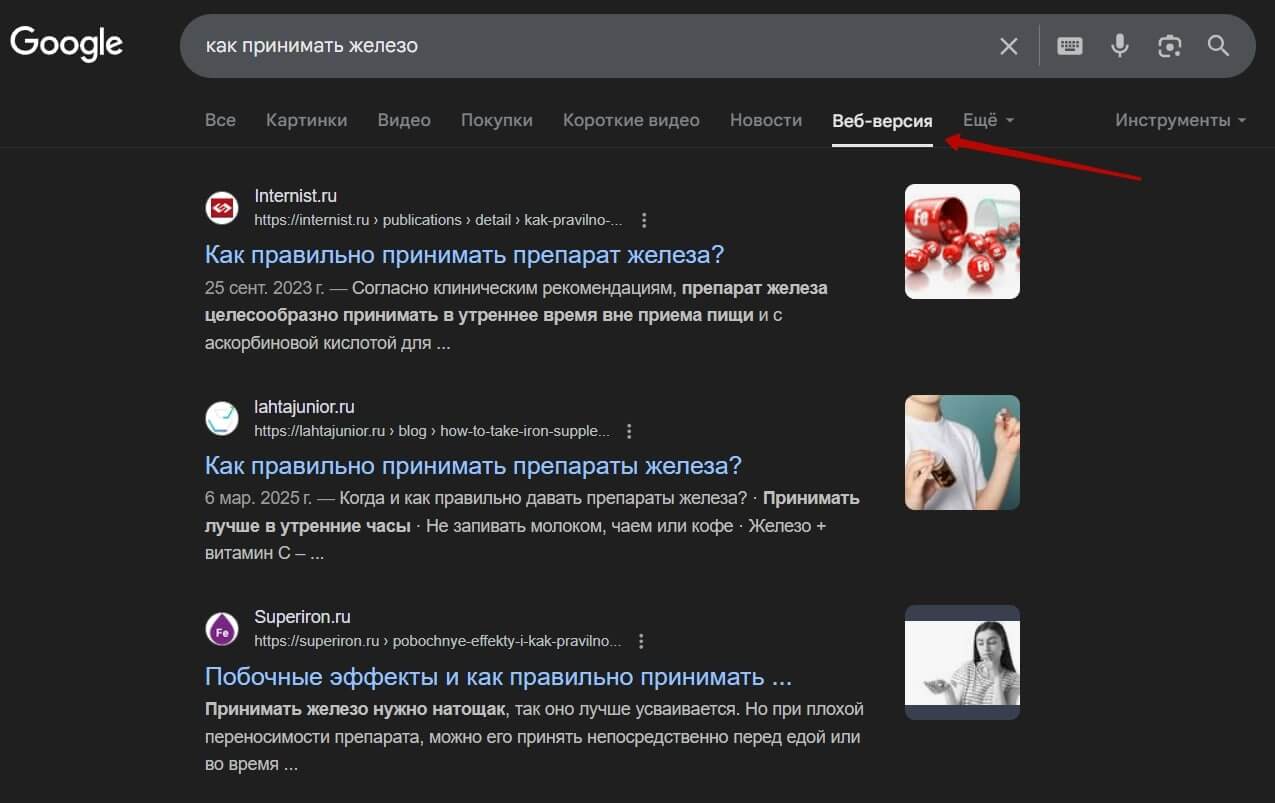This screenshot has height=803, width=1275.
Task: Select the Веб-версия tab
Action: tap(882, 121)
